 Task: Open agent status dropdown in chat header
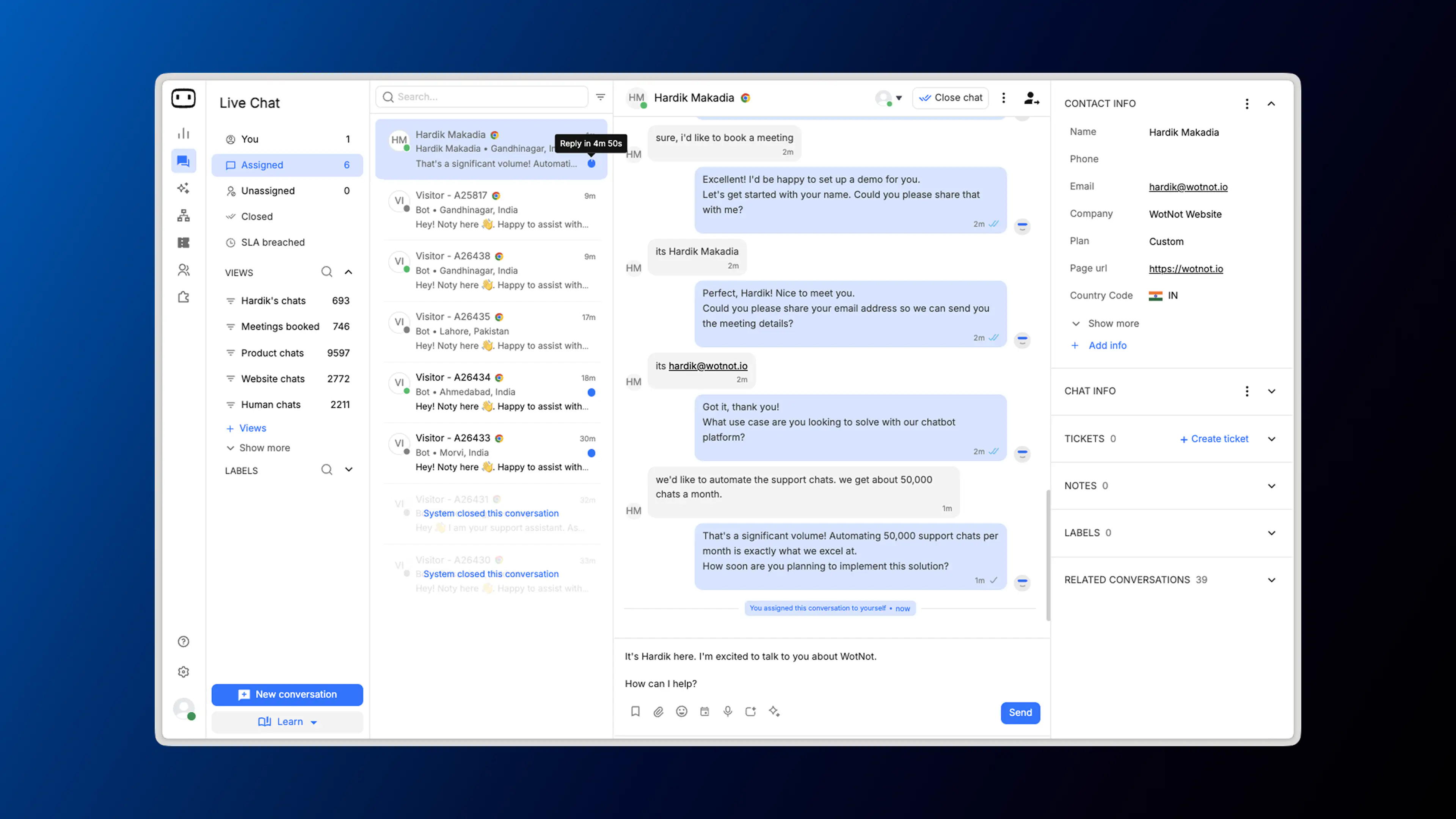(888, 98)
